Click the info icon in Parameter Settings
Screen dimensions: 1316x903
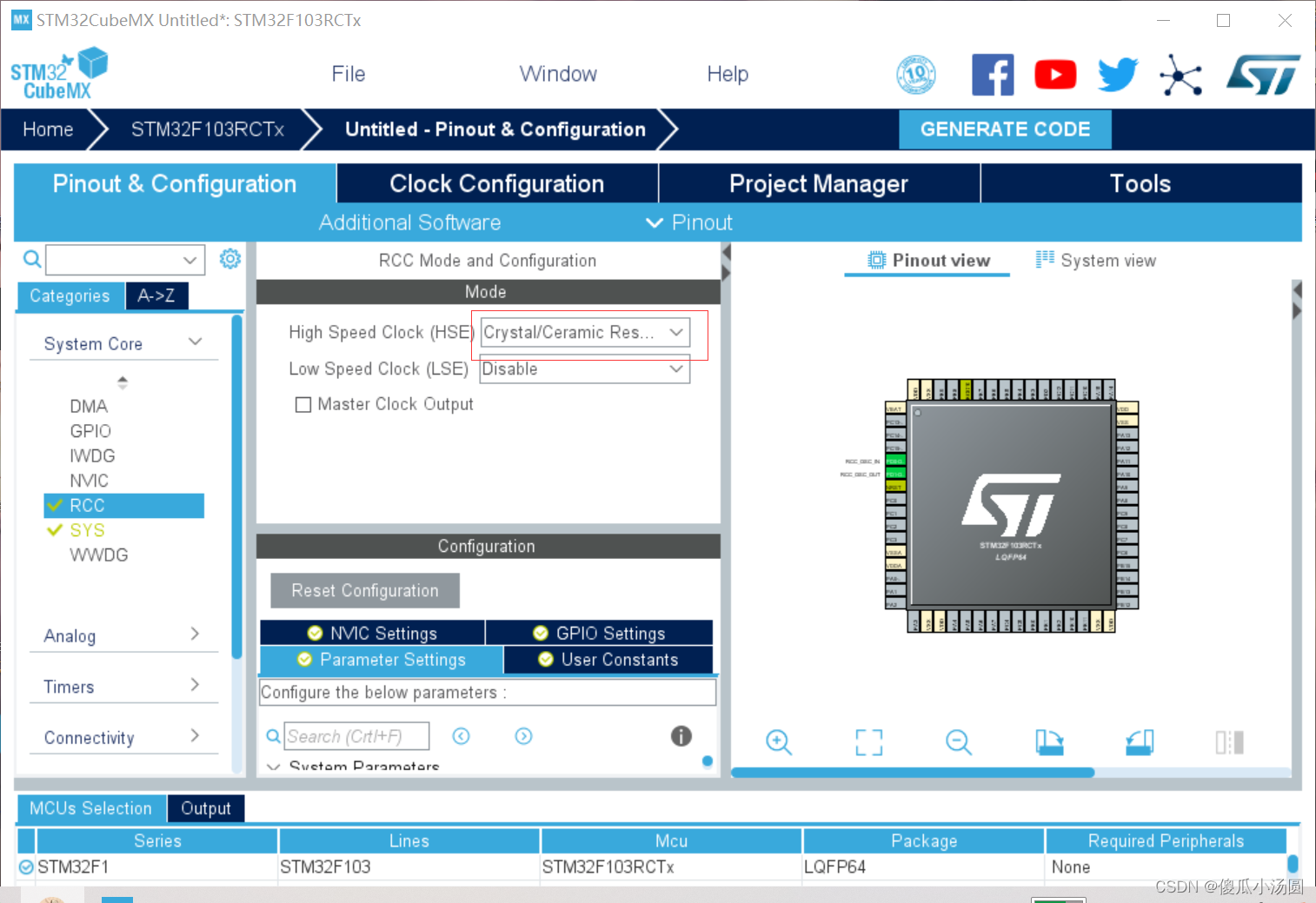click(x=681, y=736)
